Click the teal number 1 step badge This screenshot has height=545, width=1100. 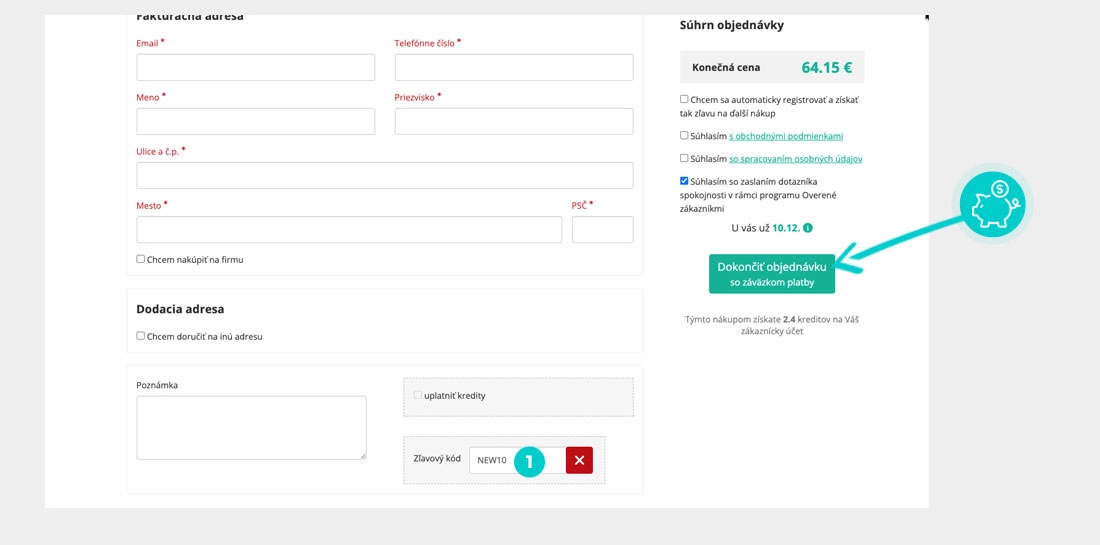click(529, 461)
